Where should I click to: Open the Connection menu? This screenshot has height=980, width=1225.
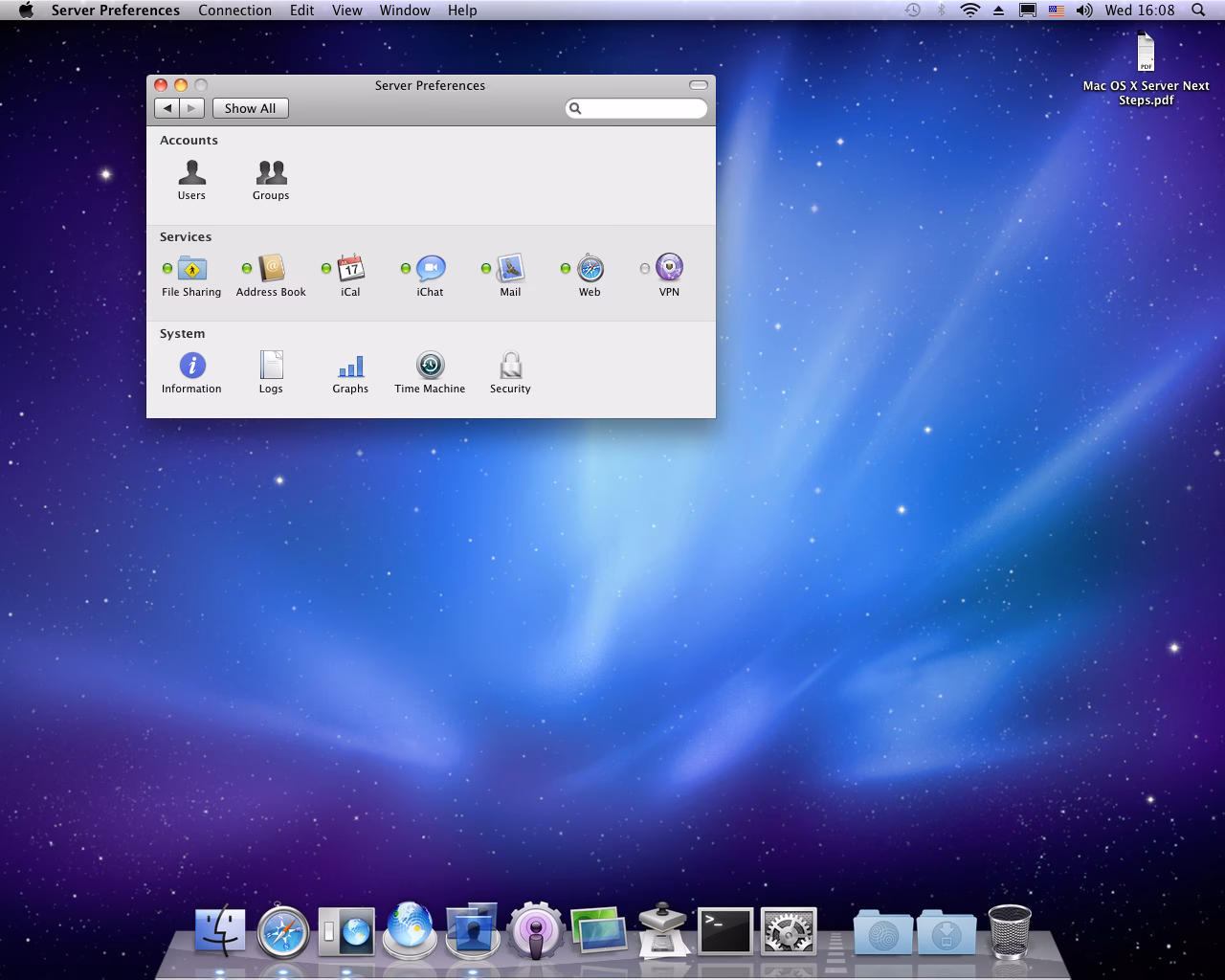pos(234,11)
